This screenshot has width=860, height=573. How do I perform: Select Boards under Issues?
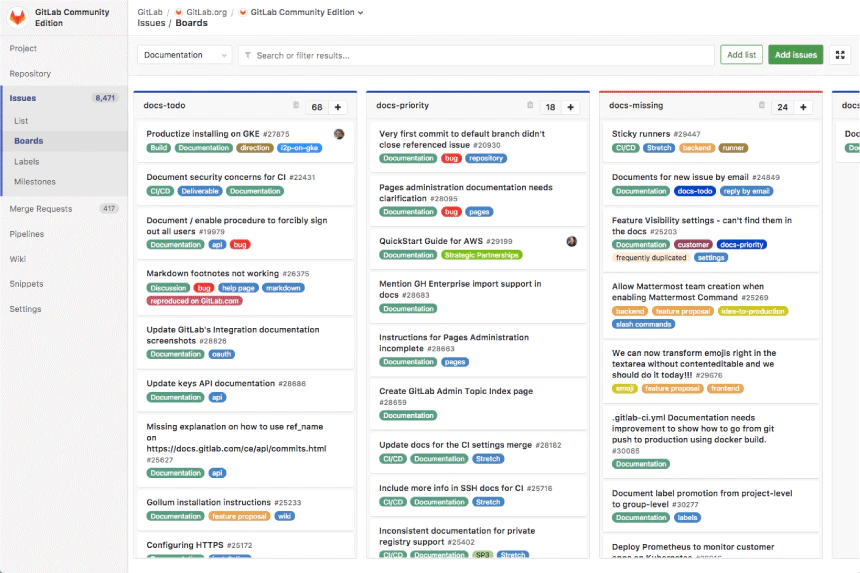tap(29, 141)
